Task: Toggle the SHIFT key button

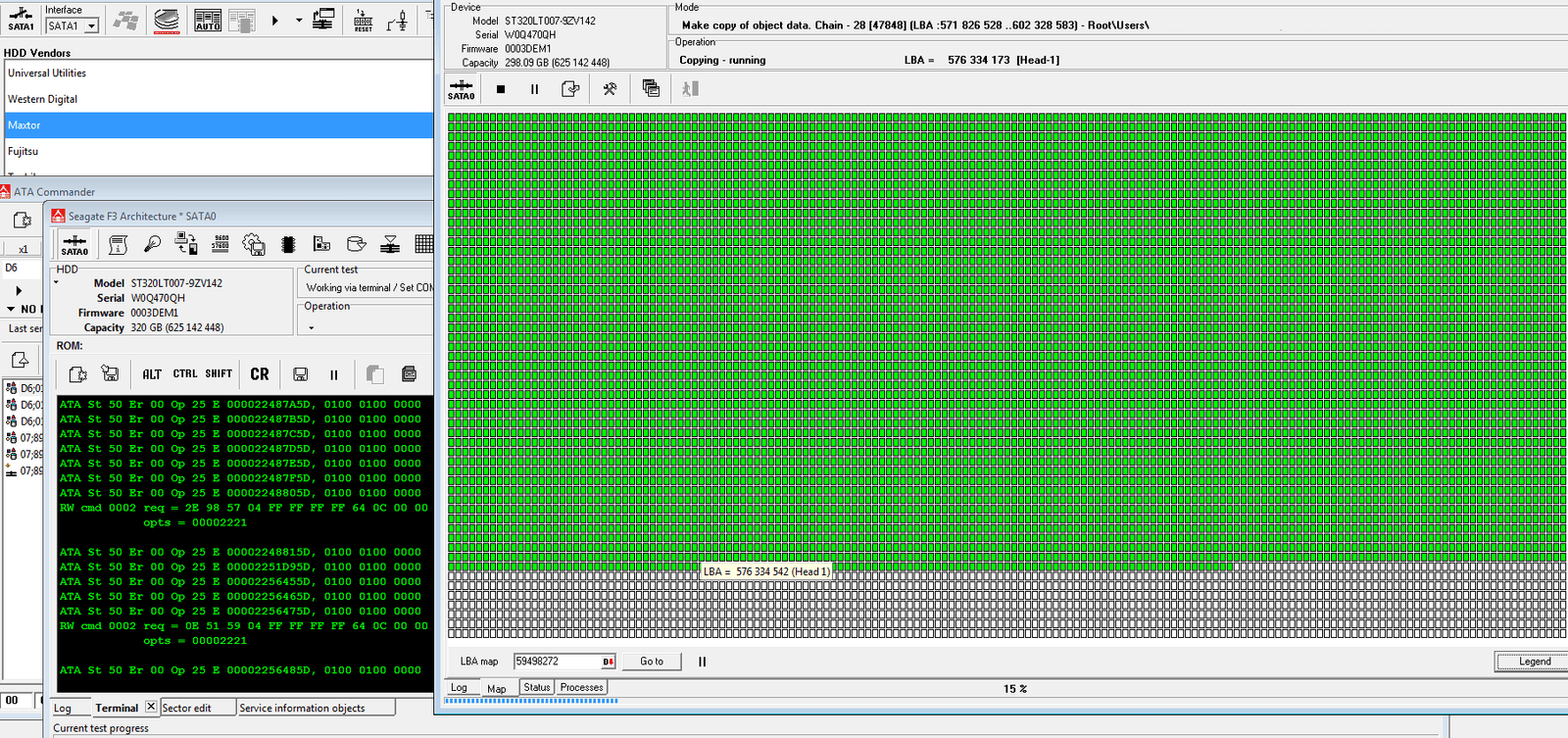Action: click(x=219, y=373)
